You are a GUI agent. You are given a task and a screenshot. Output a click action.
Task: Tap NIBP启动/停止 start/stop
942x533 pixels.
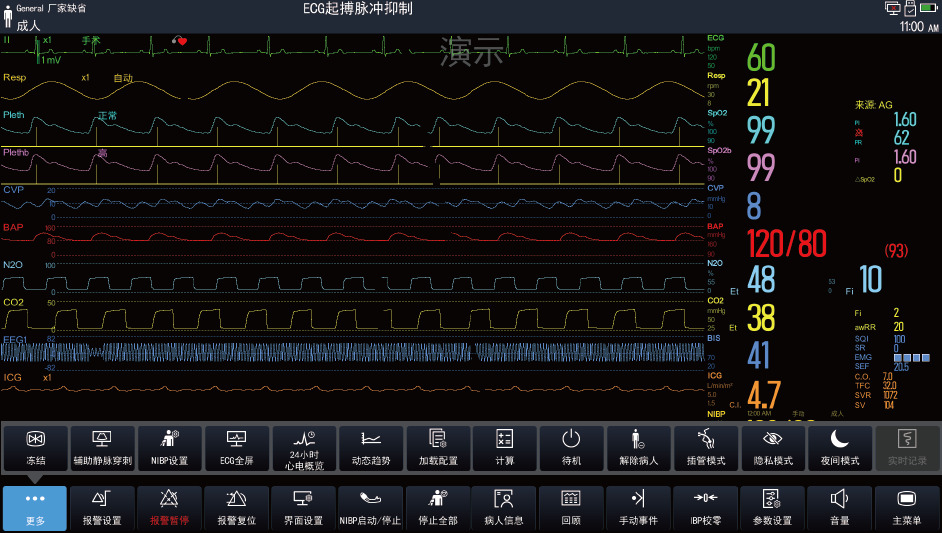click(370, 508)
